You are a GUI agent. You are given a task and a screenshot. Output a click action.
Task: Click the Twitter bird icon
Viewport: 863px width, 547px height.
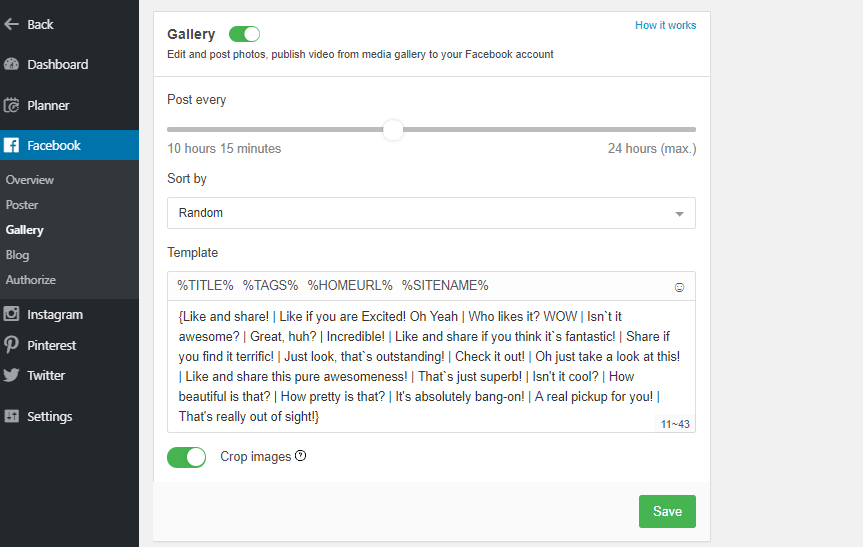12,376
